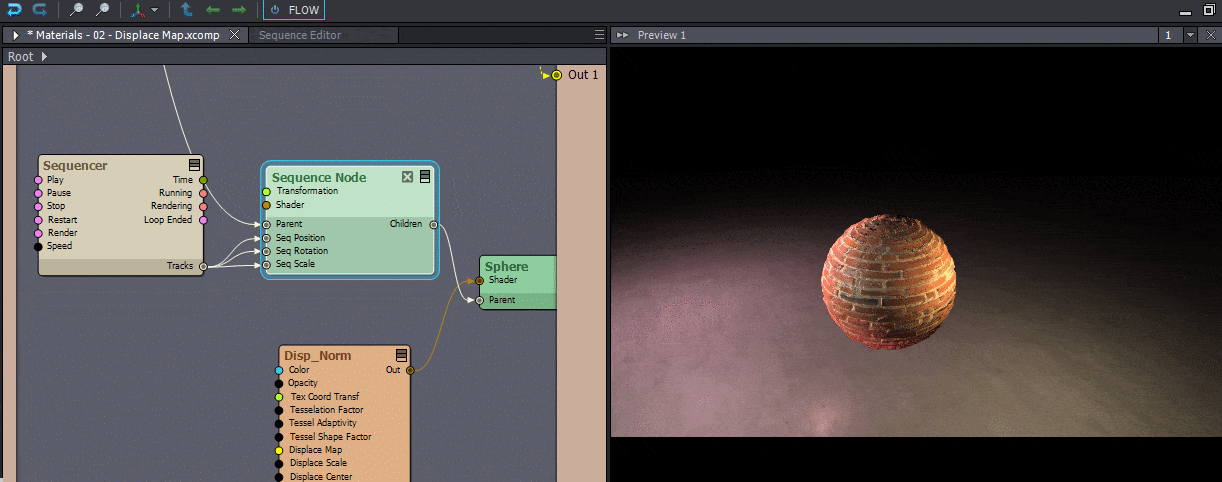
Task: Open the axis gizmo dropdown arrow
Action: point(154,11)
